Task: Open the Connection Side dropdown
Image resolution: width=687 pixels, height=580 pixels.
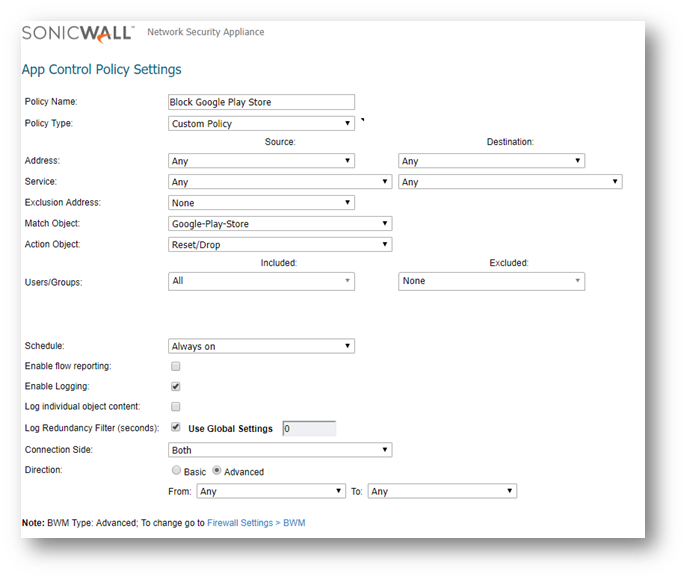Action: coord(280,450)
